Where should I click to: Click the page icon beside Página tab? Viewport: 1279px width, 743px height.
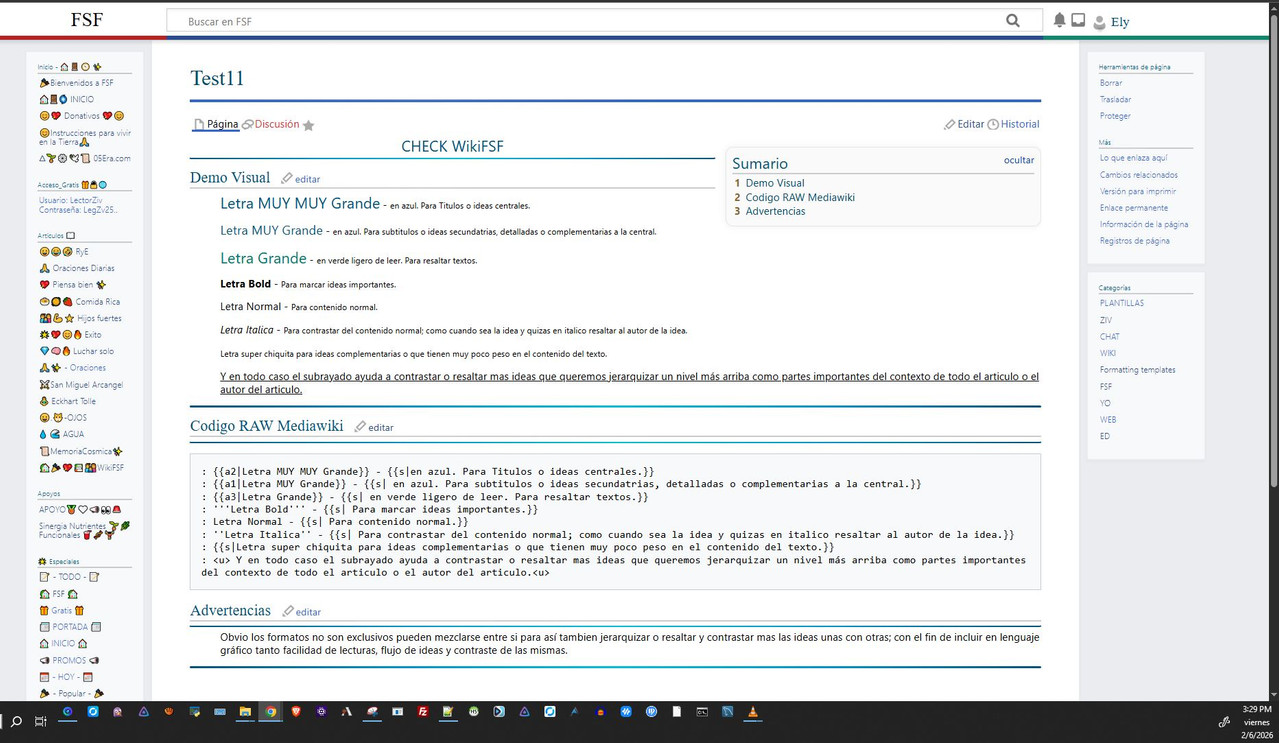(x=198, y=125)
